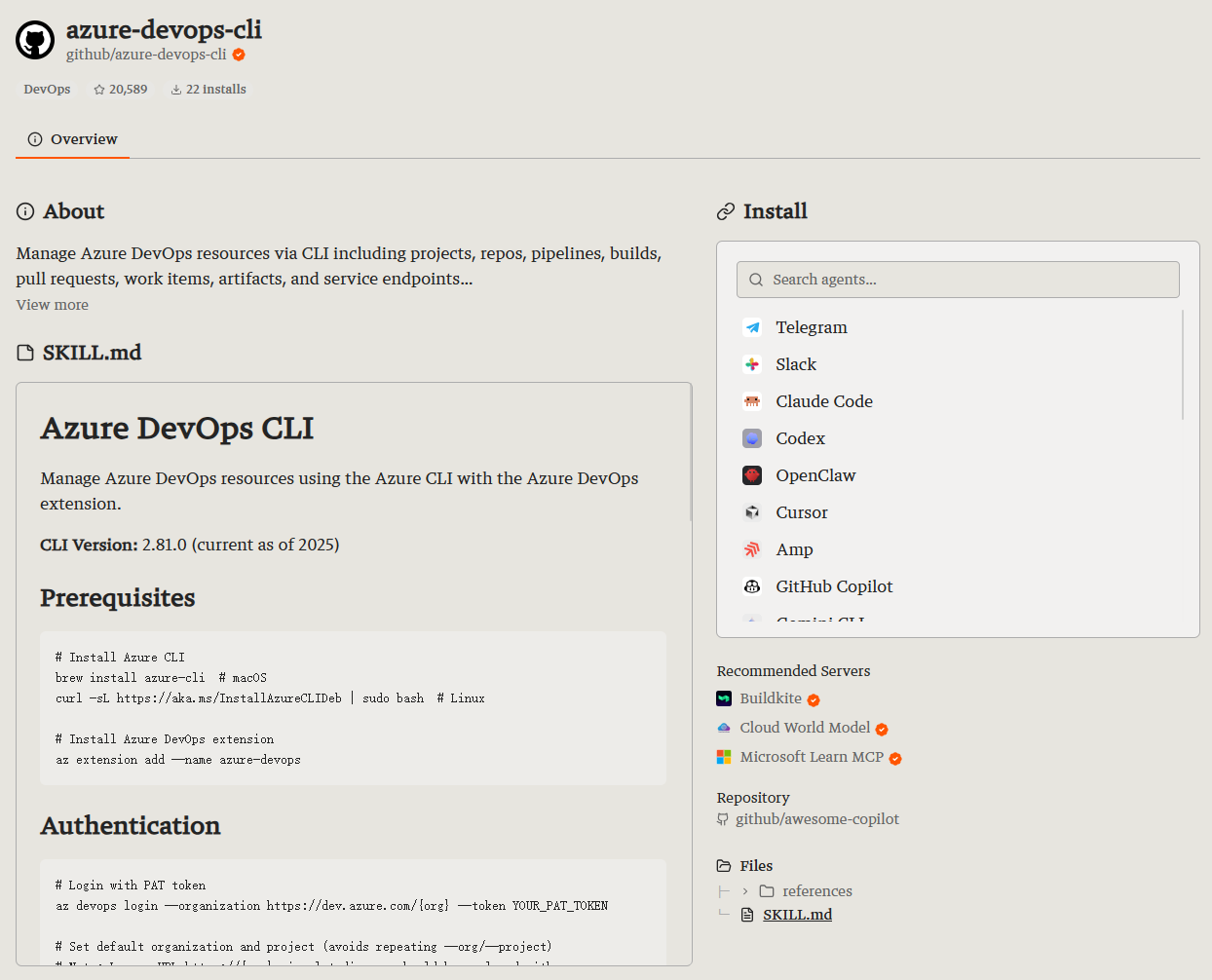Focus the Search agents input field

(958, 280)
